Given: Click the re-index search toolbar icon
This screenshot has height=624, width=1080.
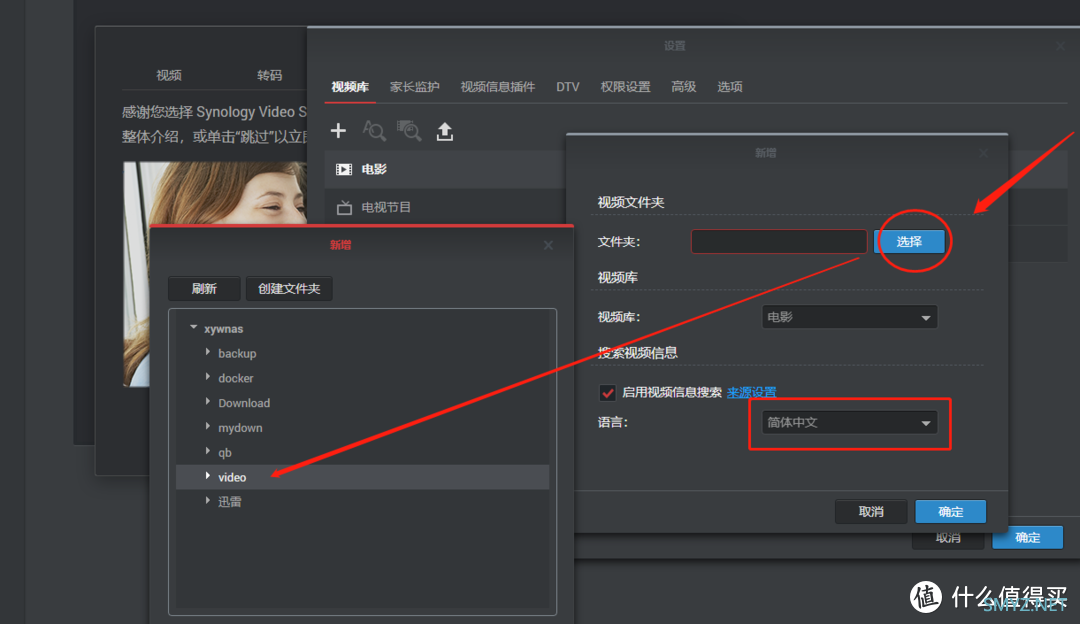Looking at the screenshot, I should tap(409, 130).
